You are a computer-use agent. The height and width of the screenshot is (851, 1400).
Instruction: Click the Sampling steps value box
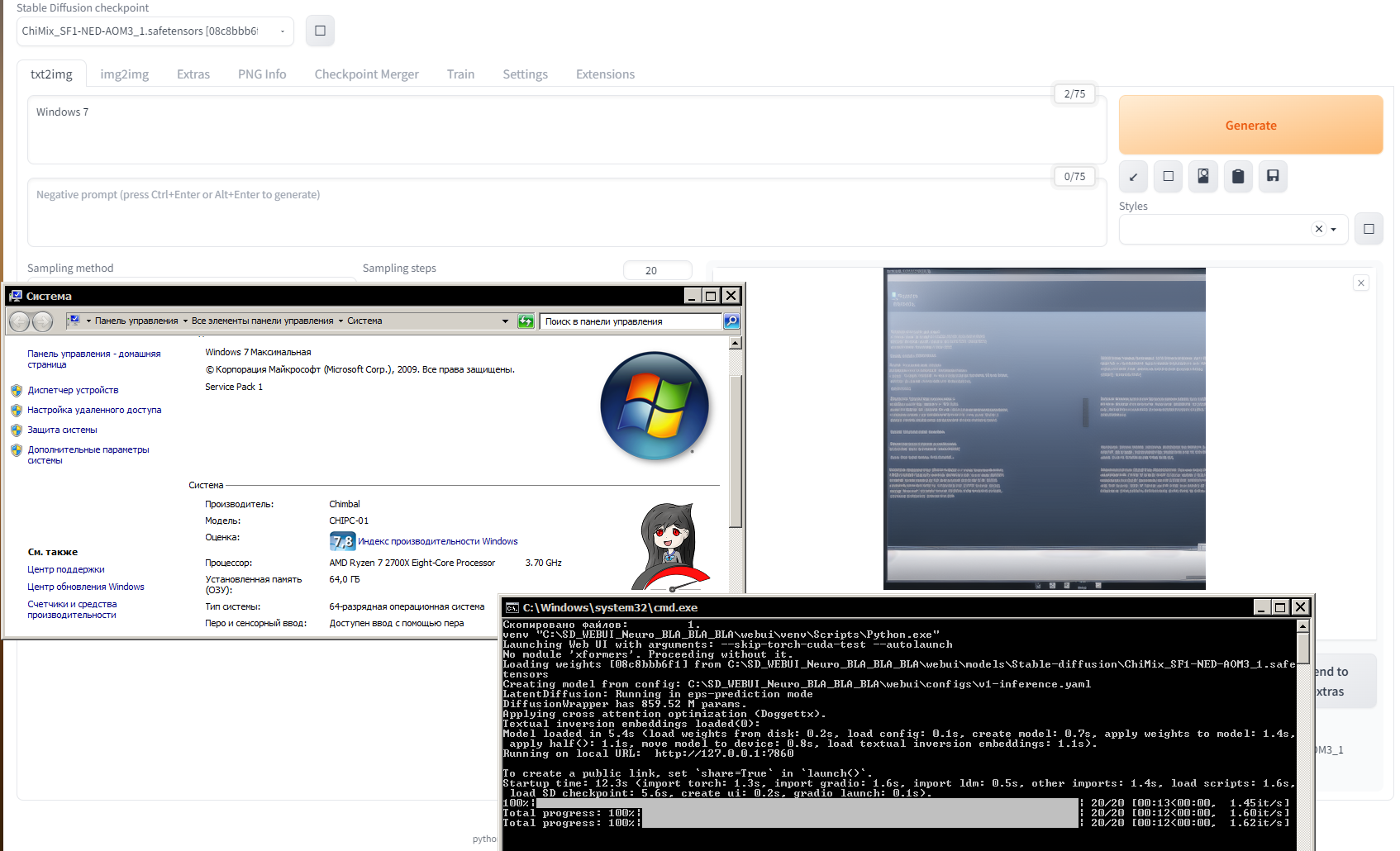pos(657,270)
